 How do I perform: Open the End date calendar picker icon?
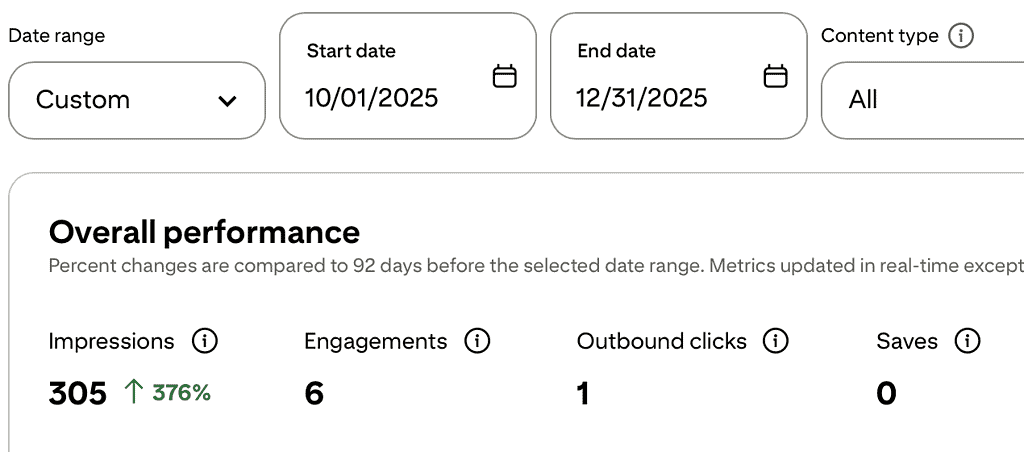(775, 76)
